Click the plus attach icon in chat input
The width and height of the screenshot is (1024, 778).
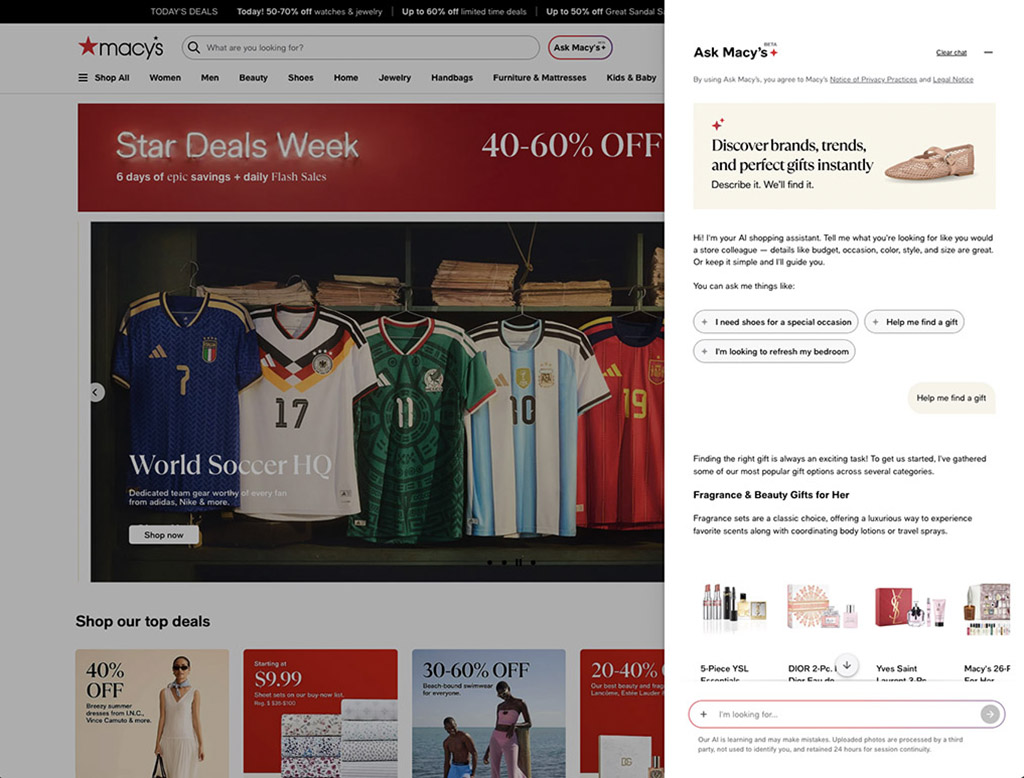click(x=703, y=714)
